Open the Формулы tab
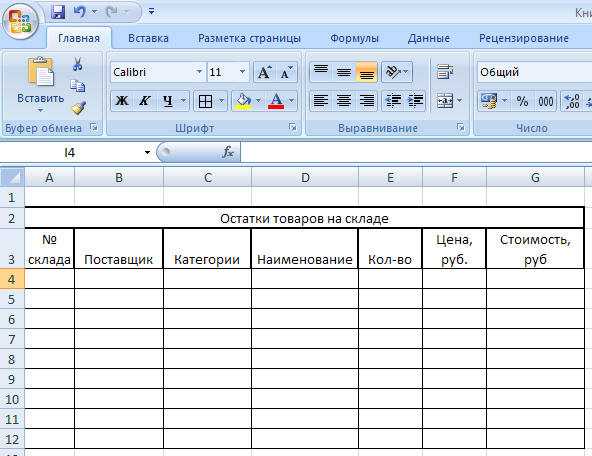 click(x=354, y=38)
